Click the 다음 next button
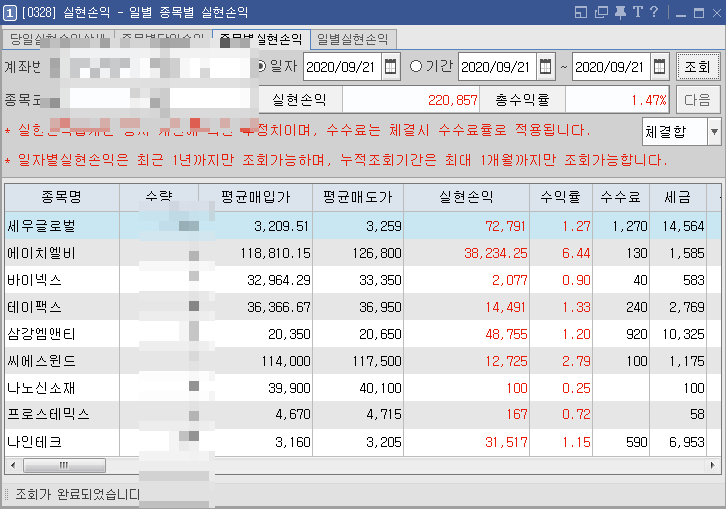Screen dimensions: 726x509 click(698, 100)
